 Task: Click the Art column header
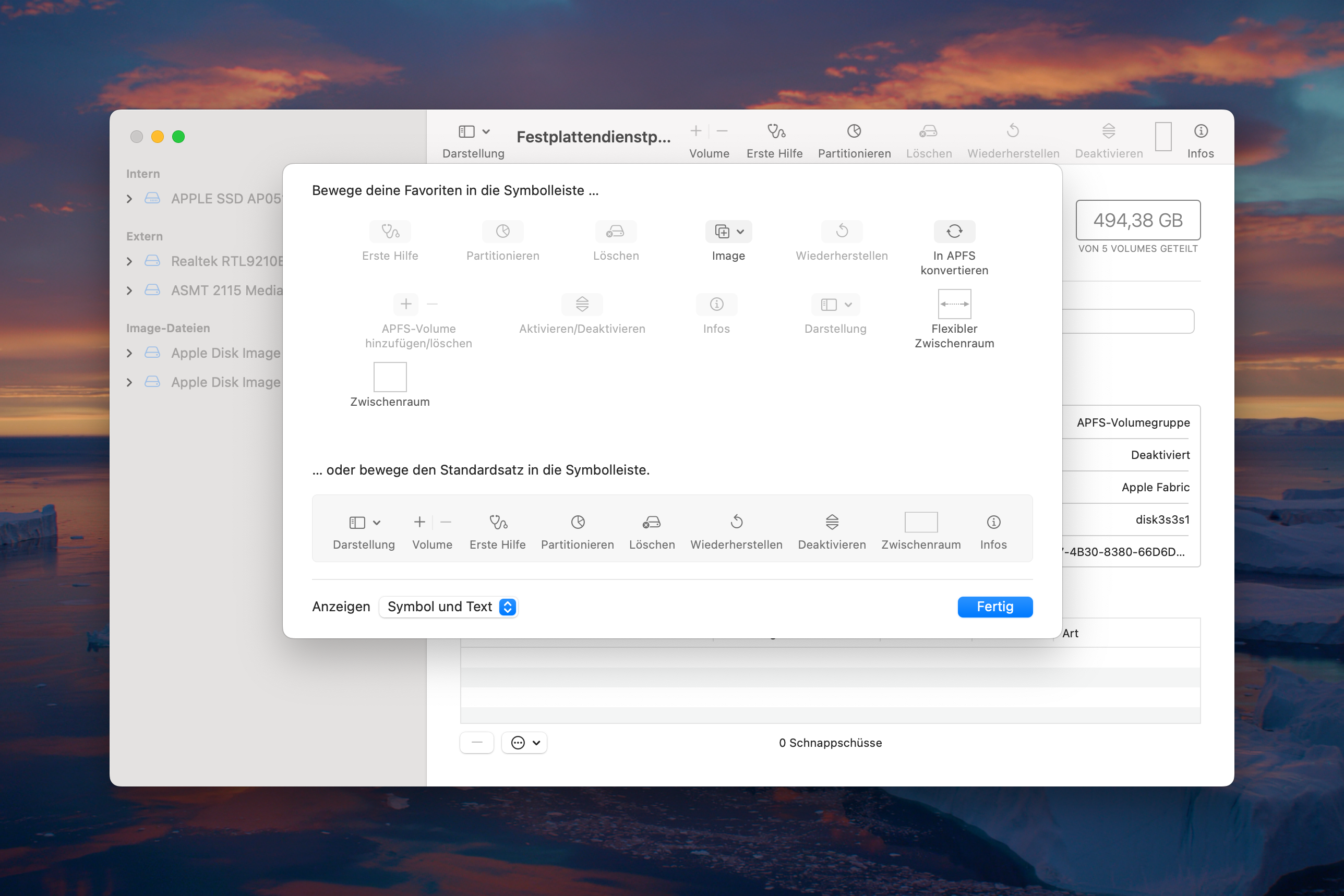pos(1070,633)
